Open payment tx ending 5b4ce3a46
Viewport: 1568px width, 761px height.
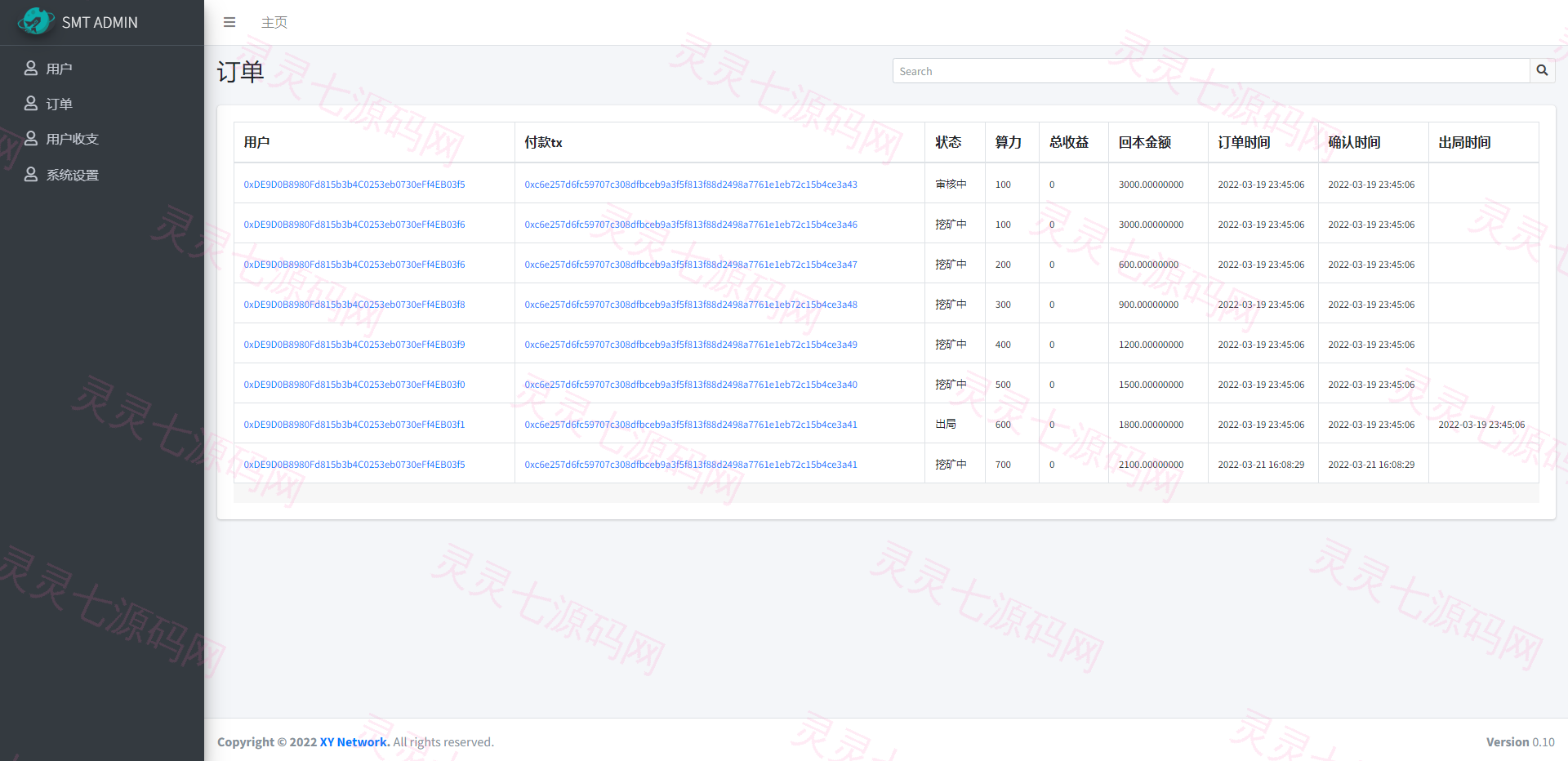691,225
